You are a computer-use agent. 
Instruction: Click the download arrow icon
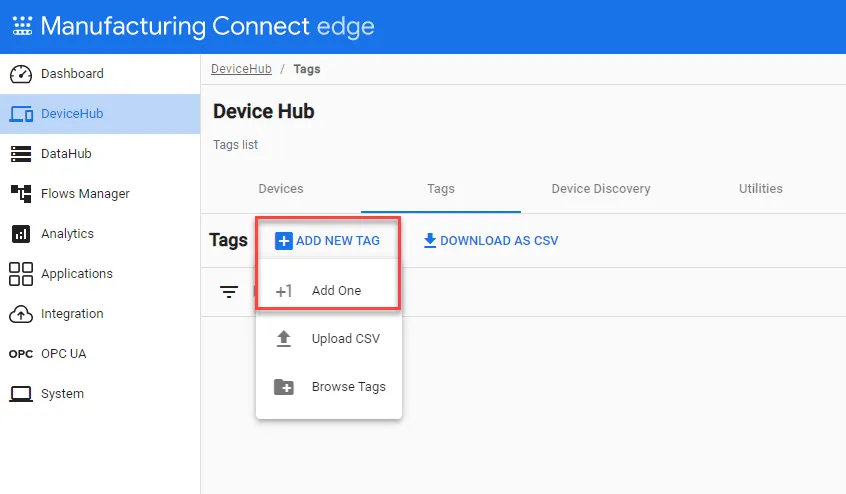pos(429,241)
